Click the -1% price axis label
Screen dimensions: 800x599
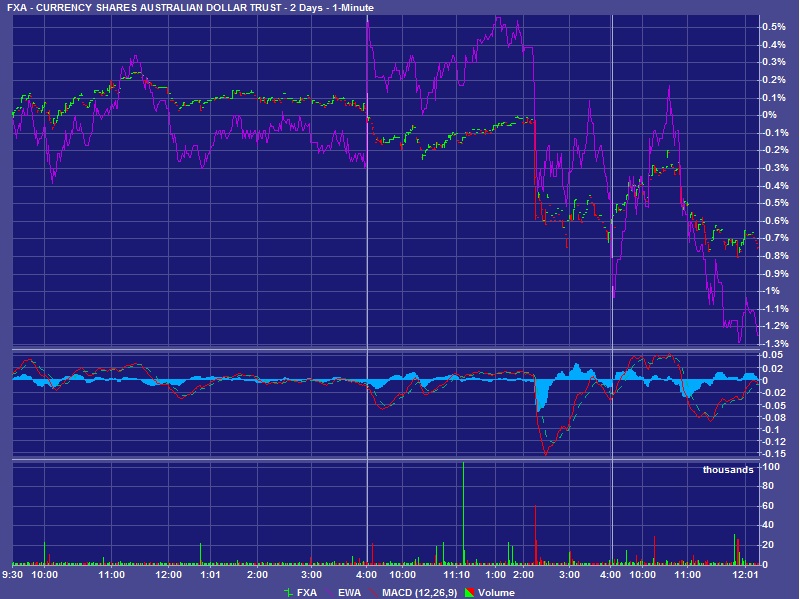(x=771, y=291)
